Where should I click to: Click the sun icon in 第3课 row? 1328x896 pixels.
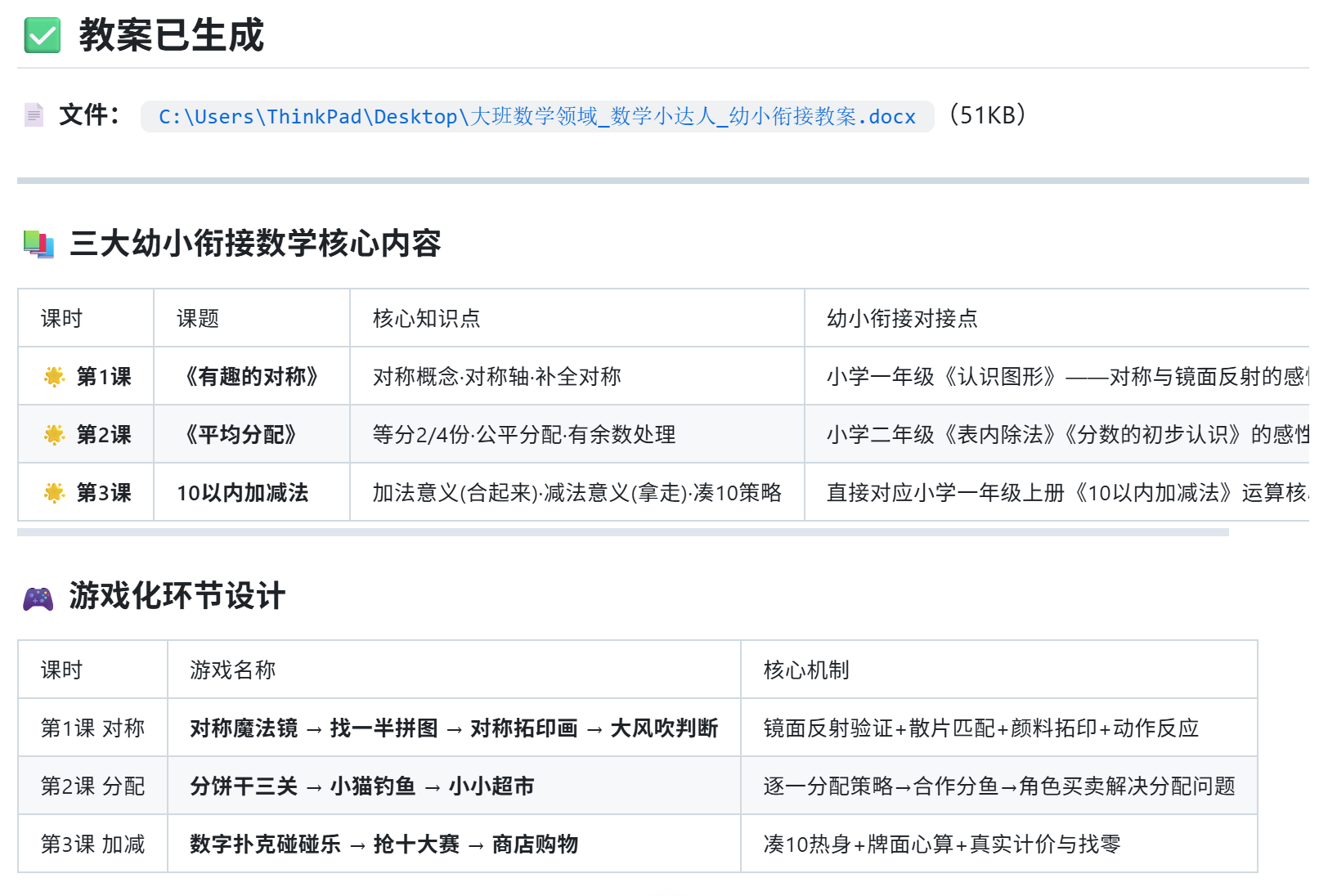click(x=54, y=493)
